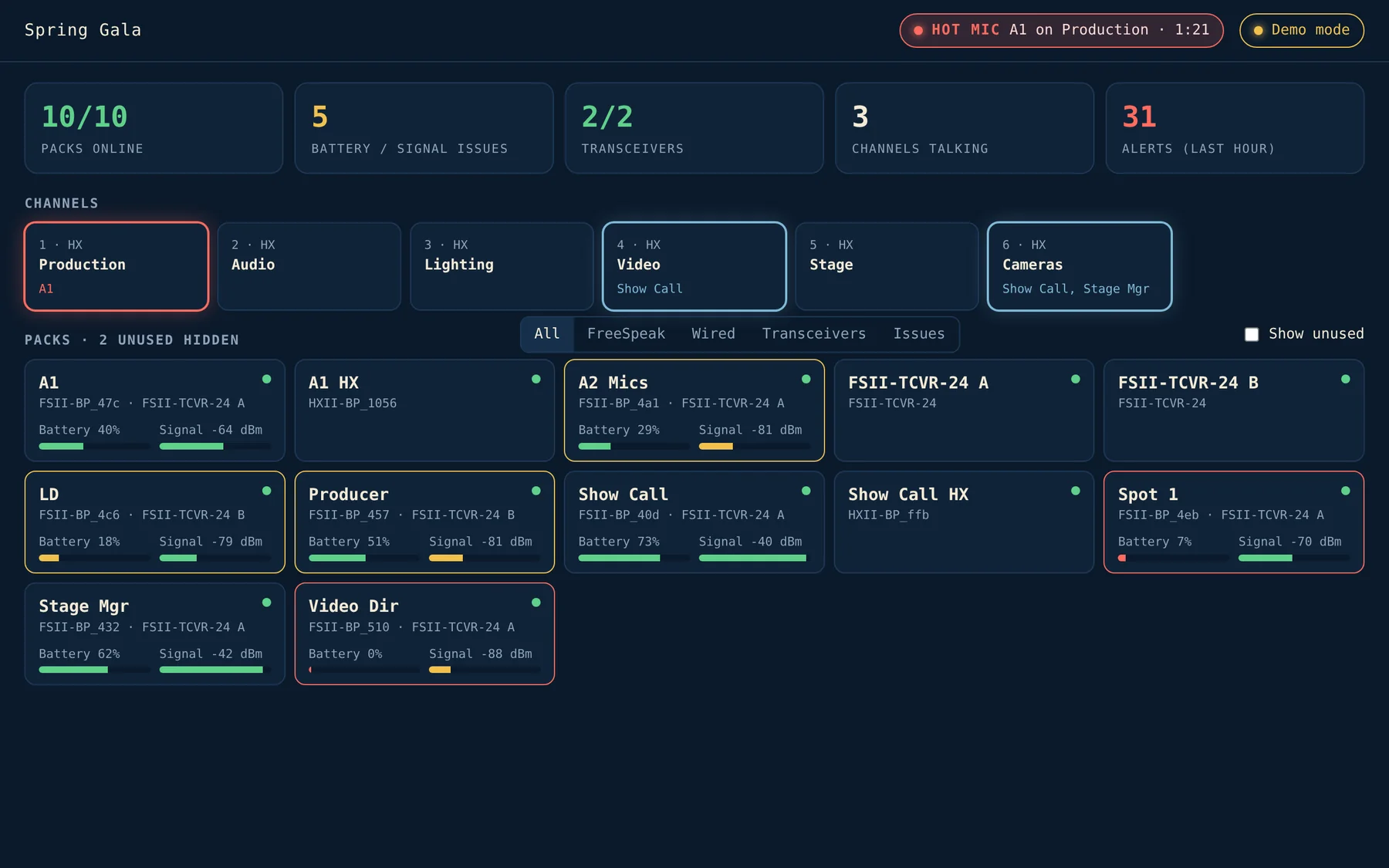Screen dimensions: 1389x868
Task: Open the Show Call HX pack card
Action: pyautogui.click(x=964, y=522)
